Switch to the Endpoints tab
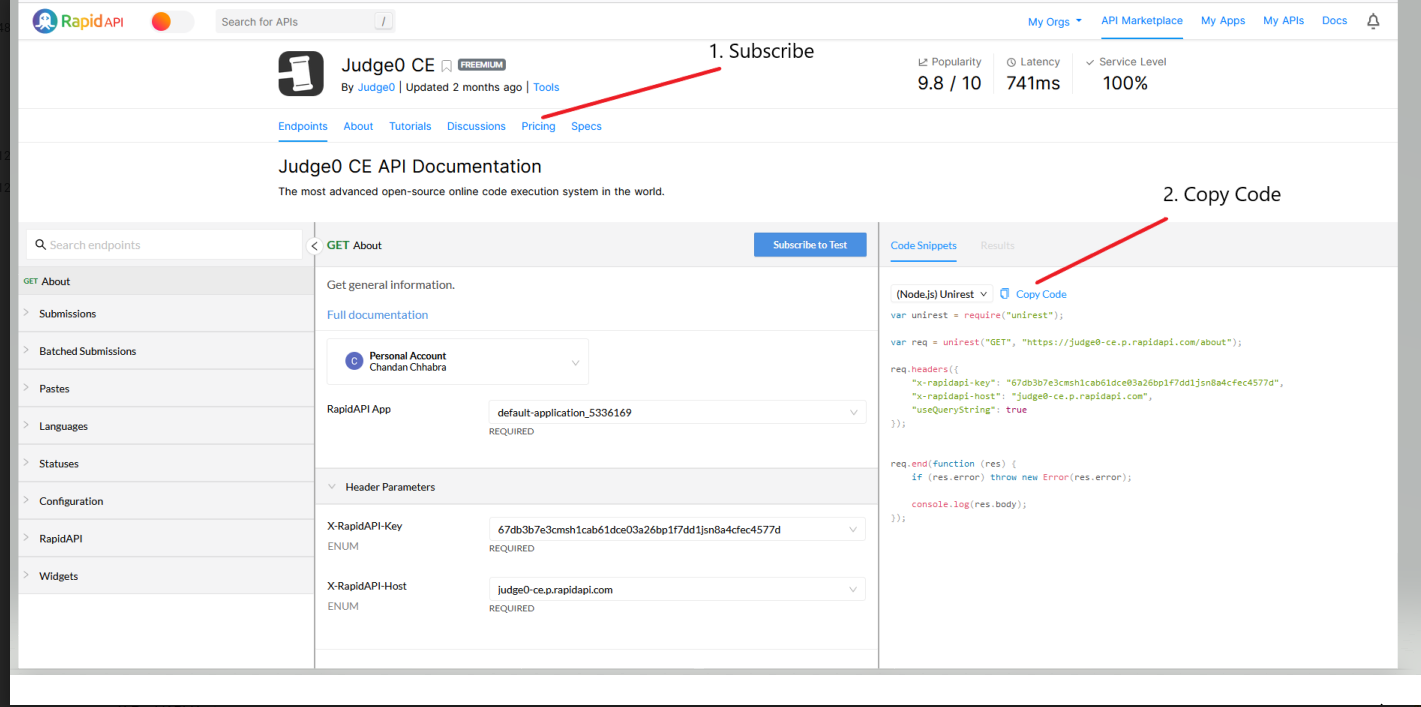Screen dimensions: 1421x707 [303, 126]
